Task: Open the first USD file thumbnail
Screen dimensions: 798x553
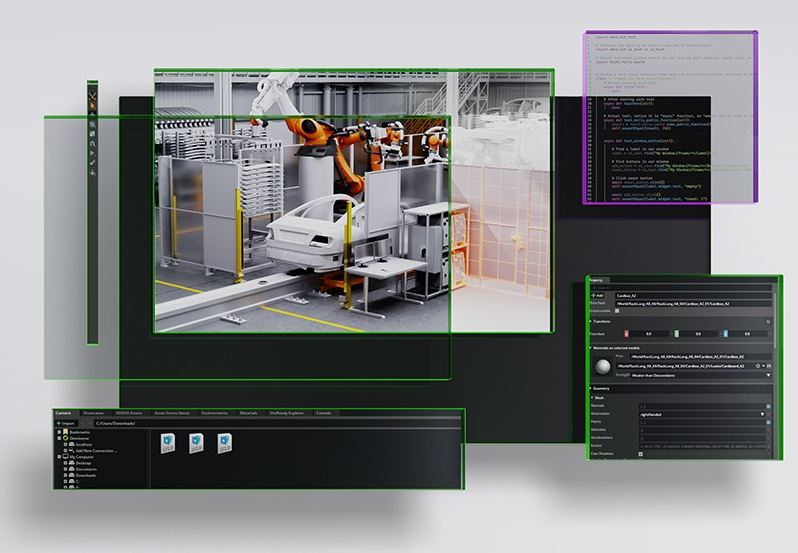Action: point(168,443)
